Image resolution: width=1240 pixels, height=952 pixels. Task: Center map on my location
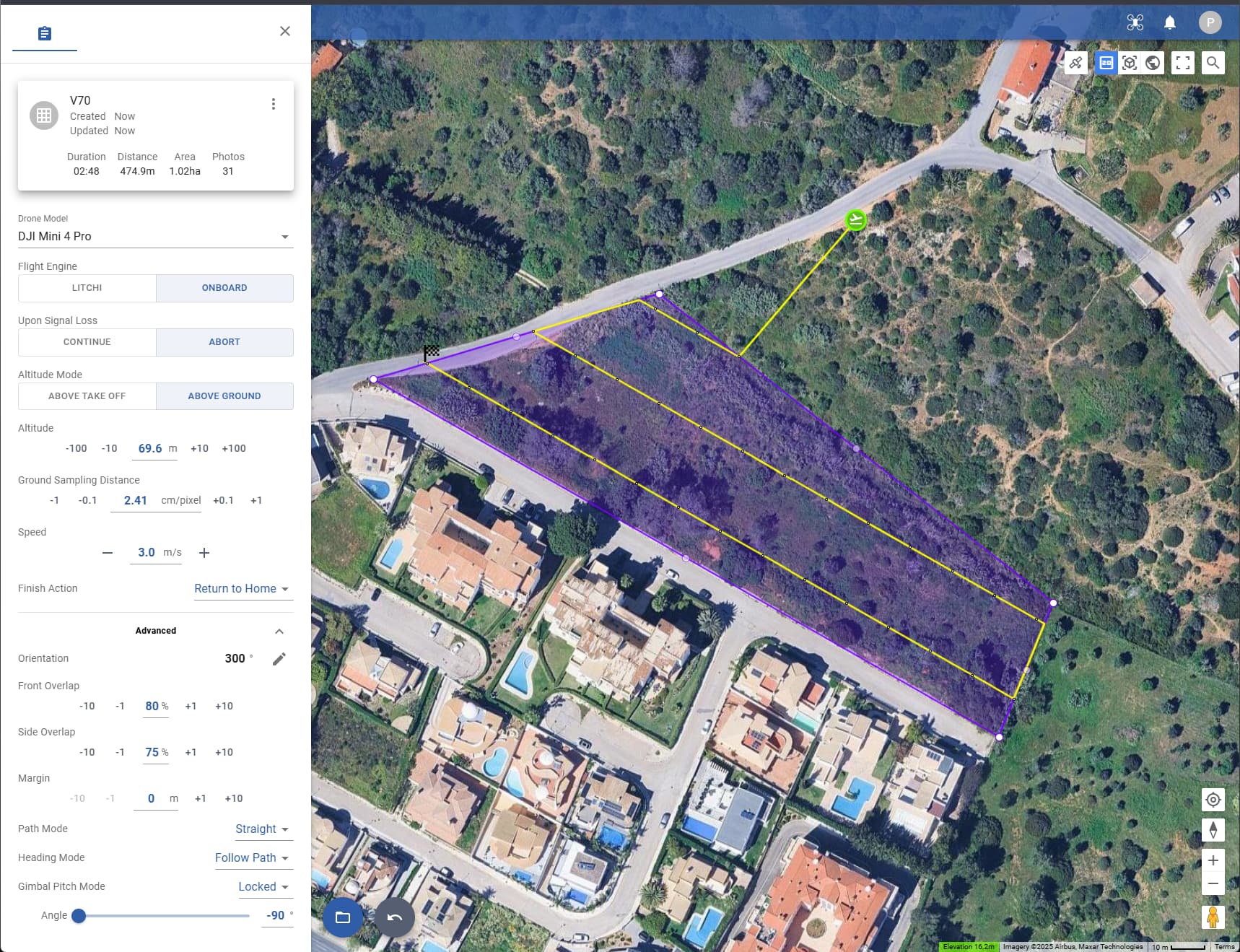click(x=1213, y=800)
